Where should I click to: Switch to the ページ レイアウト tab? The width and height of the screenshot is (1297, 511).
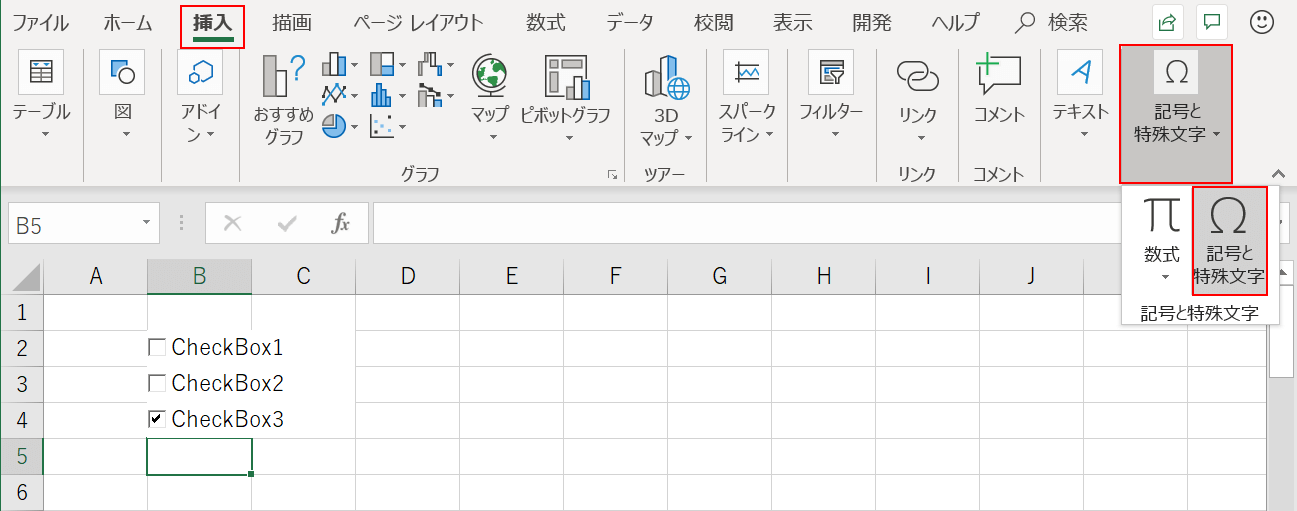(418, 22)
